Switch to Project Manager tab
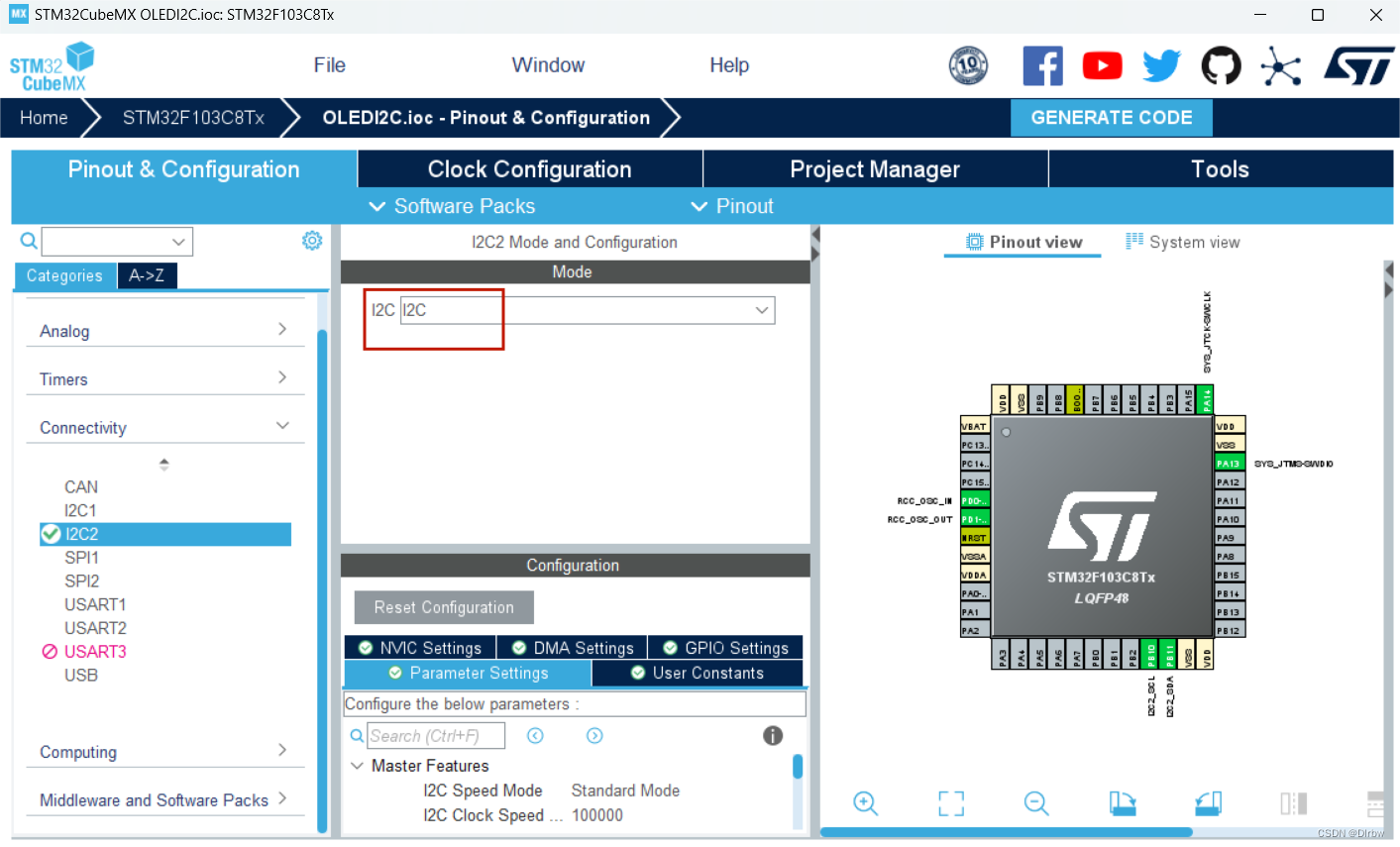Image resolution: width=1400 pixels, height=847 pixels. pyautogui.click(x=875, y=169)
